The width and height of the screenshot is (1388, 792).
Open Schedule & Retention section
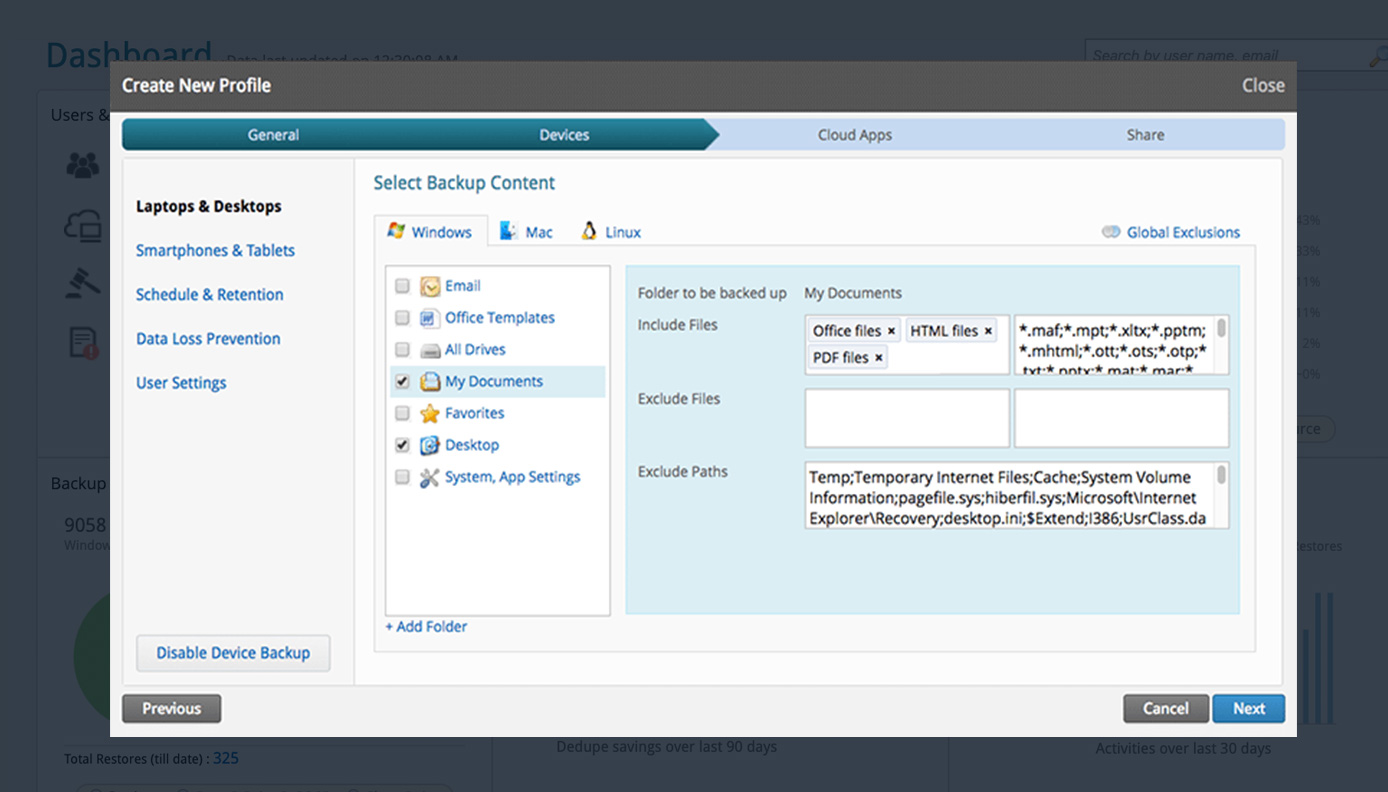tap(210, 295)
